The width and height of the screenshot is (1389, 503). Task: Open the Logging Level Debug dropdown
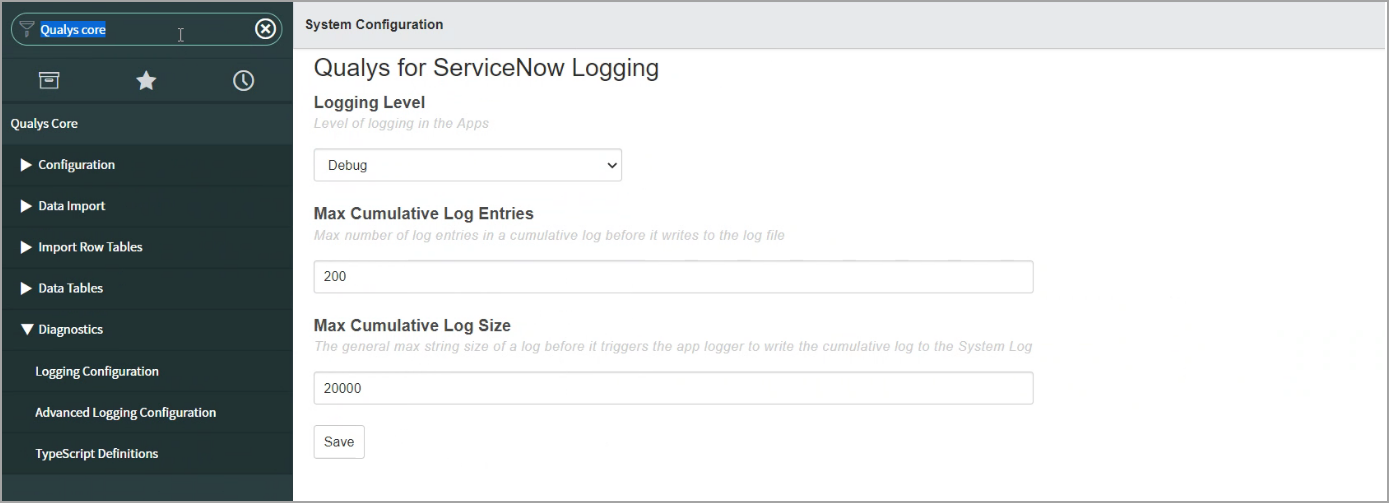pyautogui.click(x=468, y=165)
